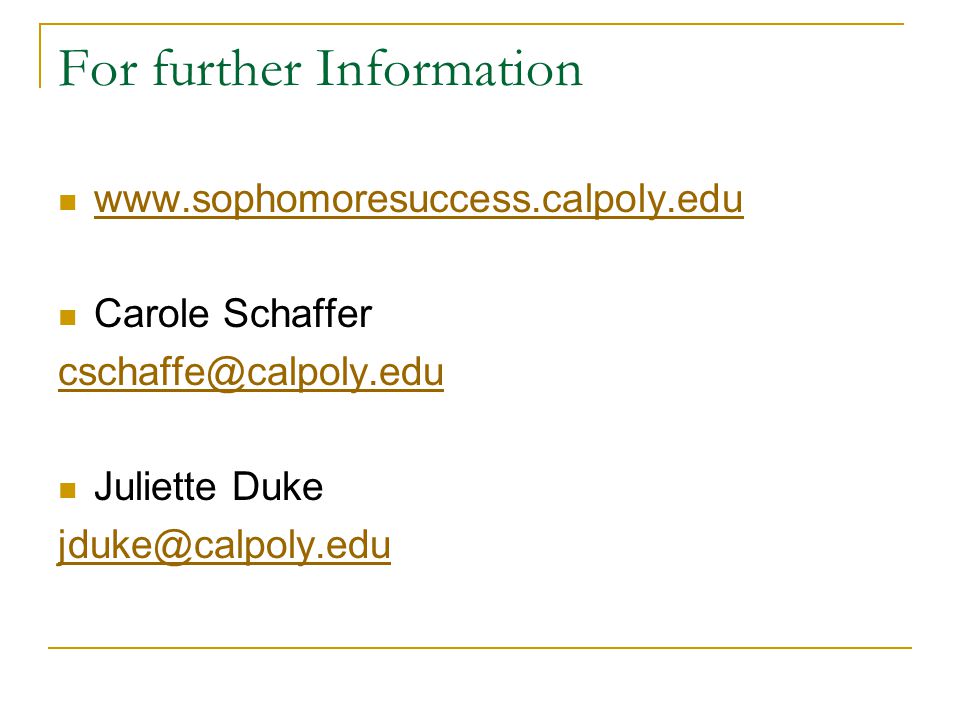Click the word 'further' in the heading
Viewport: 960px width, 720px height.
(227, 69)
